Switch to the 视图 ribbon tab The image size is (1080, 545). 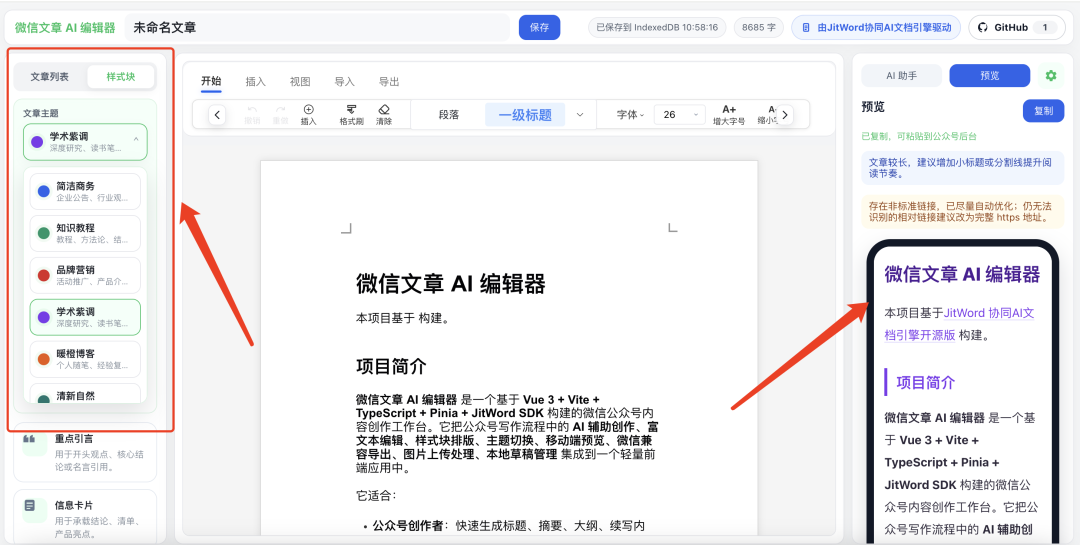300,81
